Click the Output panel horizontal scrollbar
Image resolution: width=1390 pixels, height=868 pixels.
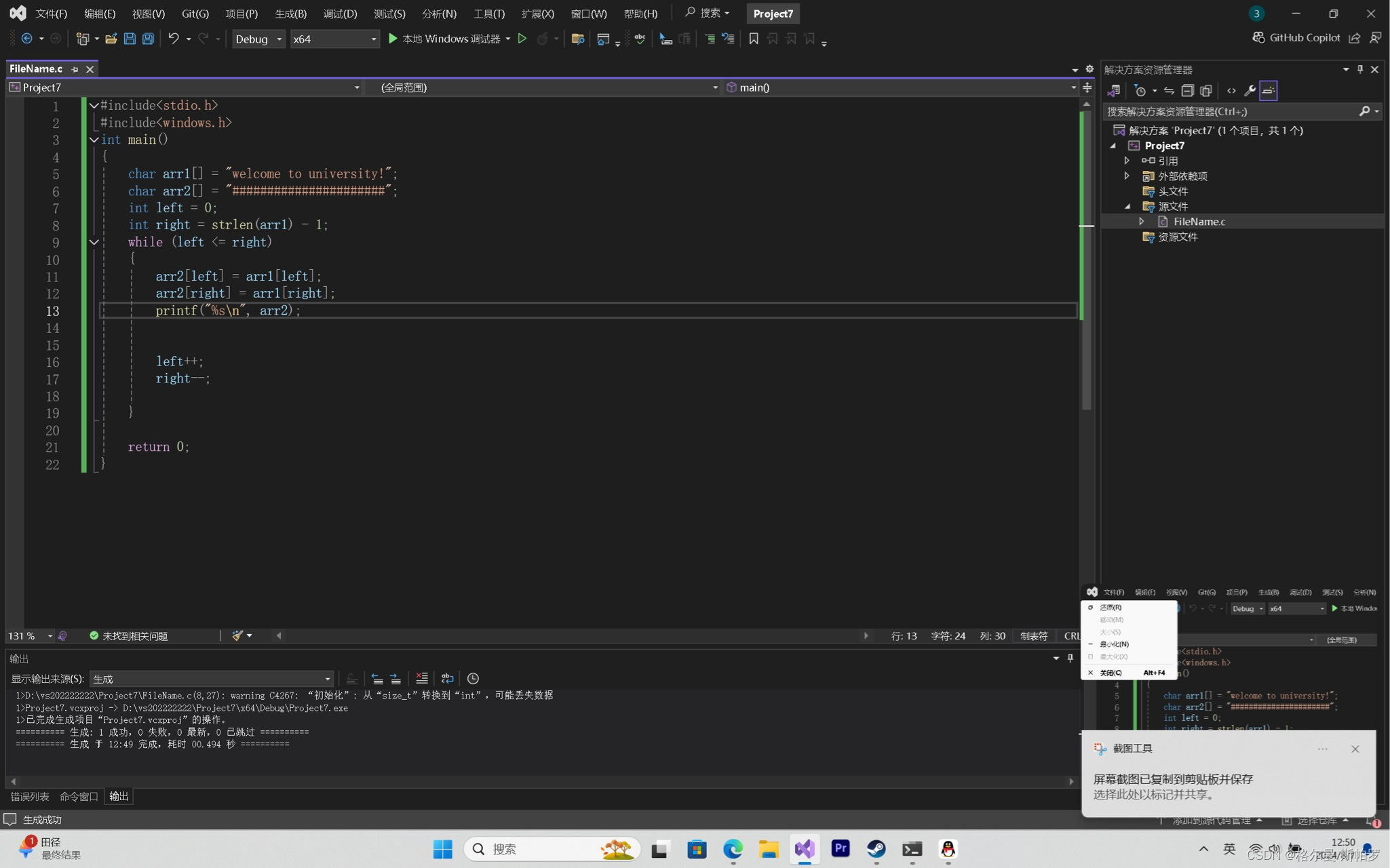pos(542,781)
